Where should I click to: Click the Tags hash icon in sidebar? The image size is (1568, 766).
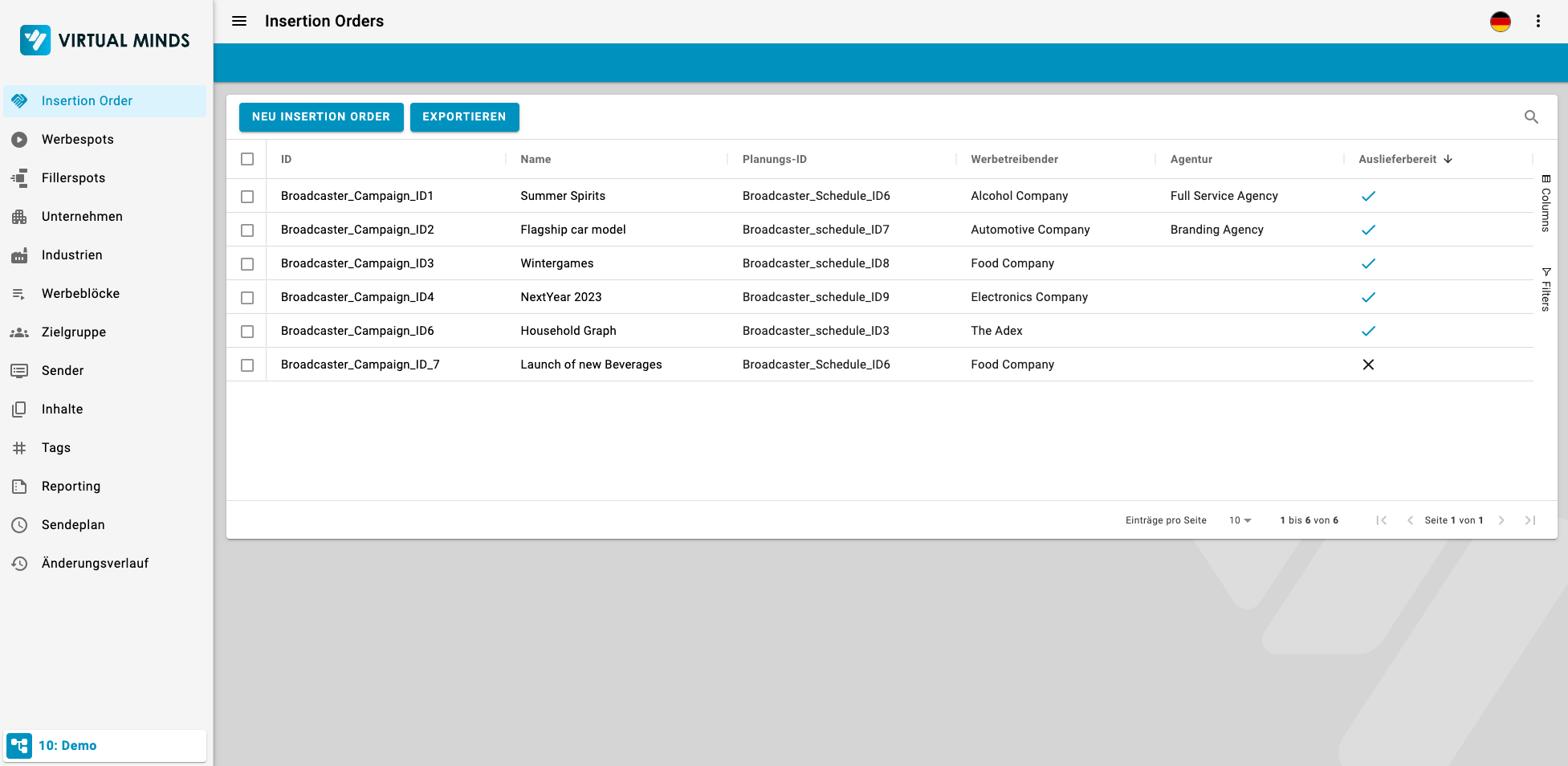tap(19, 448)
